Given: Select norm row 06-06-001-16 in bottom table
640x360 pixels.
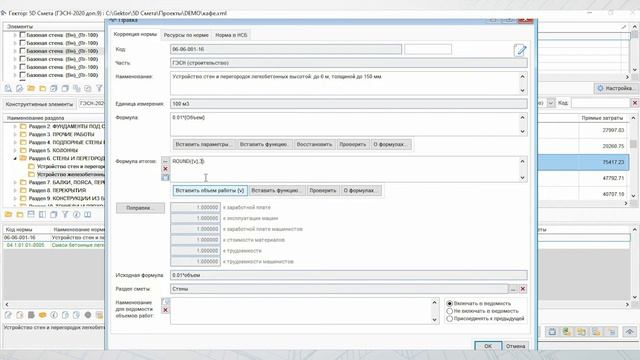Looking at the screenshot, I should pos(53,238).
